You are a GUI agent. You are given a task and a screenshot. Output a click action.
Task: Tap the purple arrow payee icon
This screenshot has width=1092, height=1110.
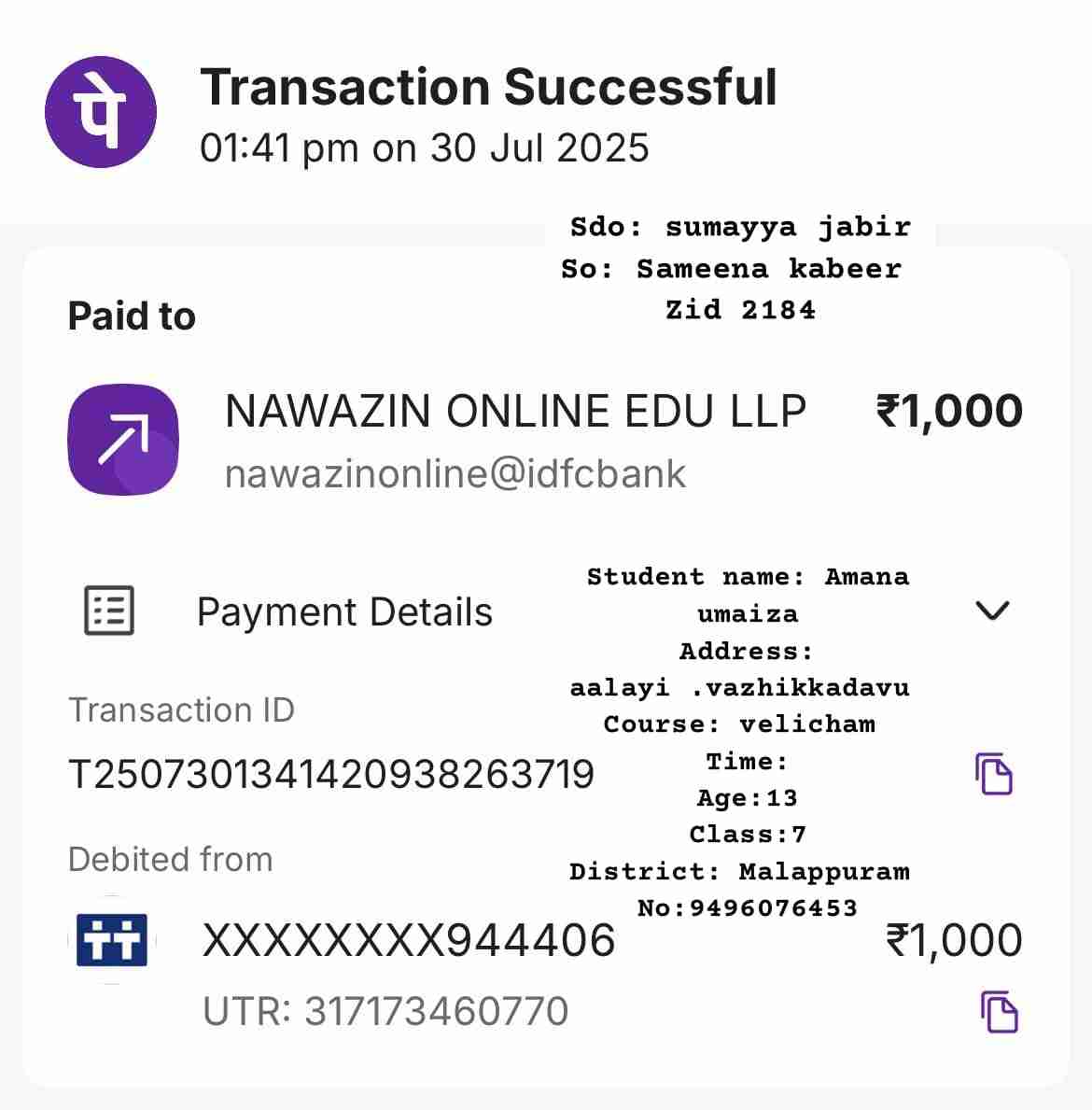(x=123, y=440)
